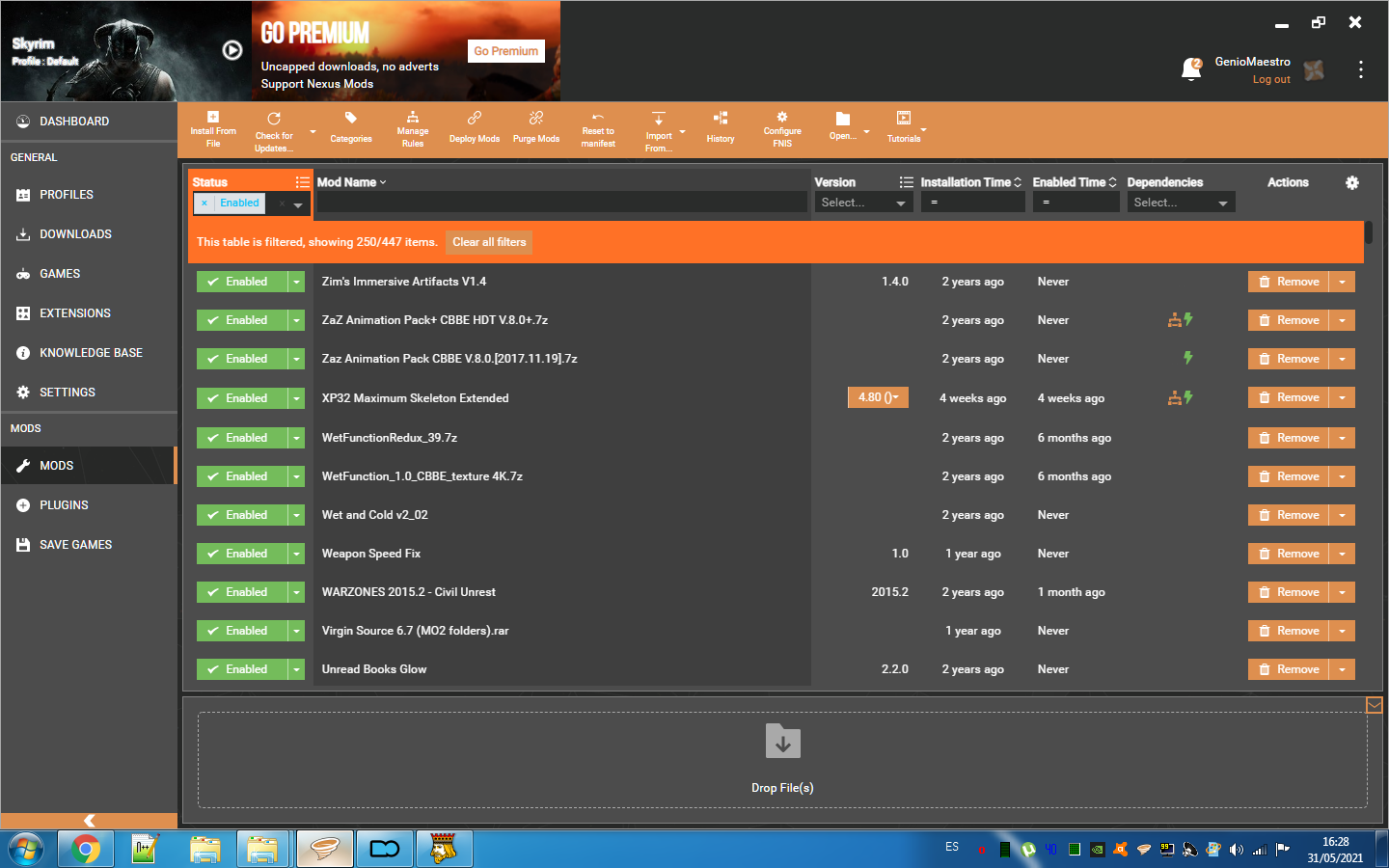Expand Check for Updates dropdown arrow
This screenshot has width=1389, height=868.
pos(313,132)
